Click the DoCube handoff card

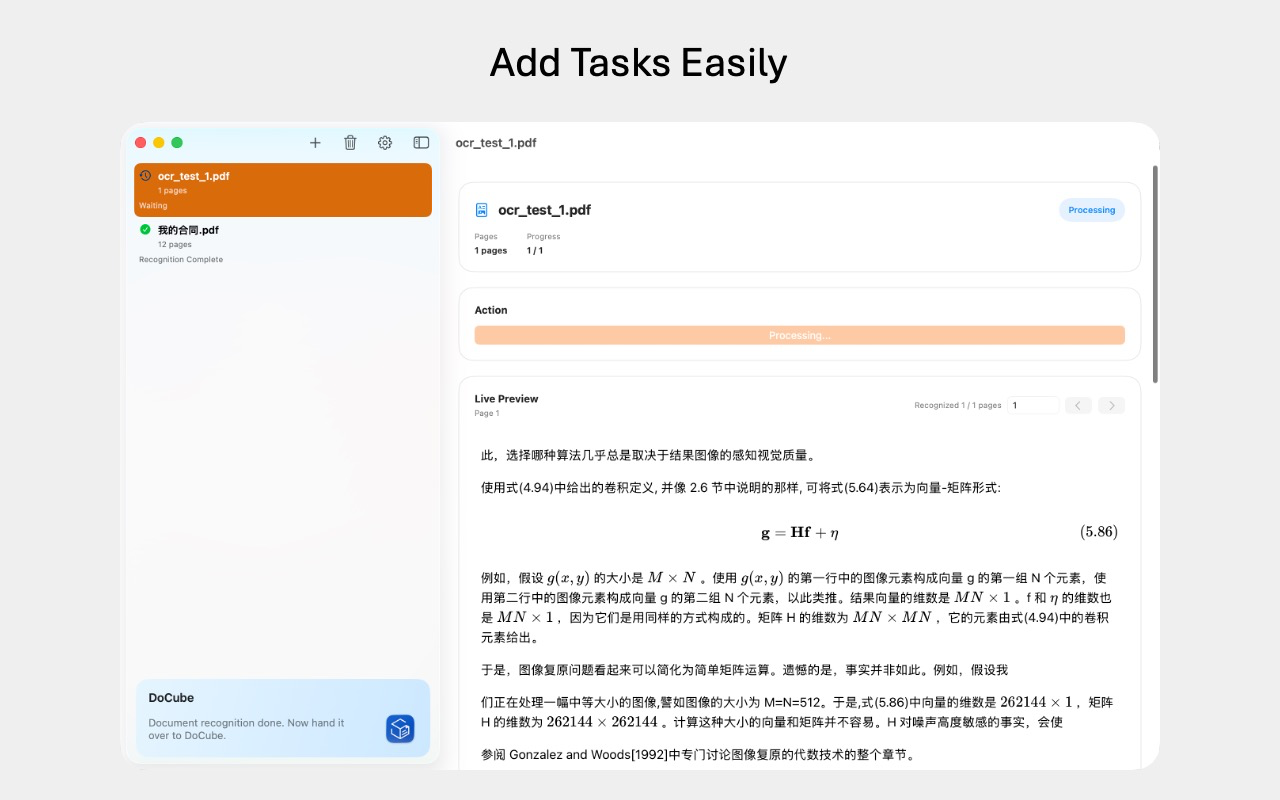[283, 718]
